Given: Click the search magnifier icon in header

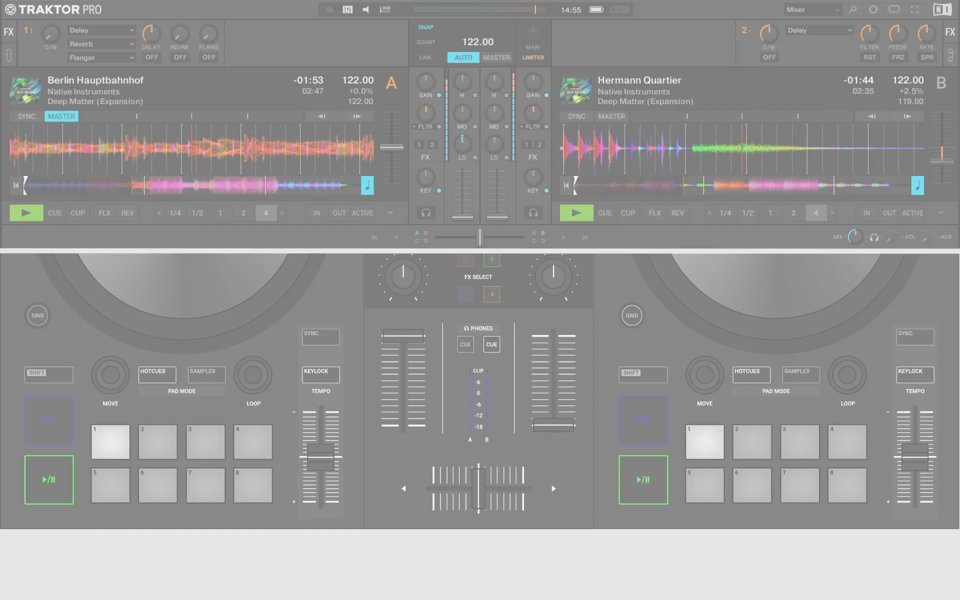Looking at the screenshot, I should (853, 10).
